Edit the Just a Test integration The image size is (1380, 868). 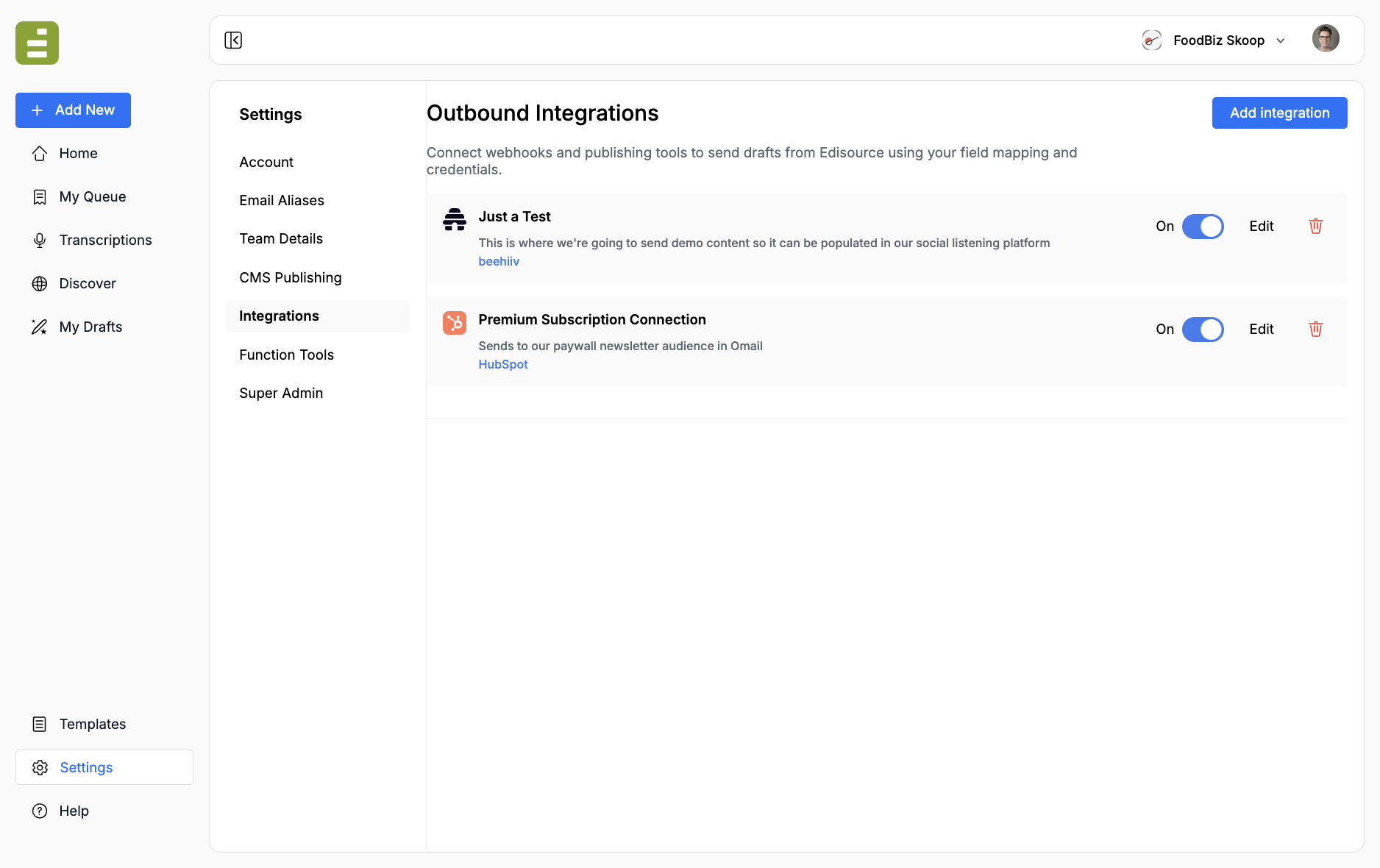[1261, 226]
